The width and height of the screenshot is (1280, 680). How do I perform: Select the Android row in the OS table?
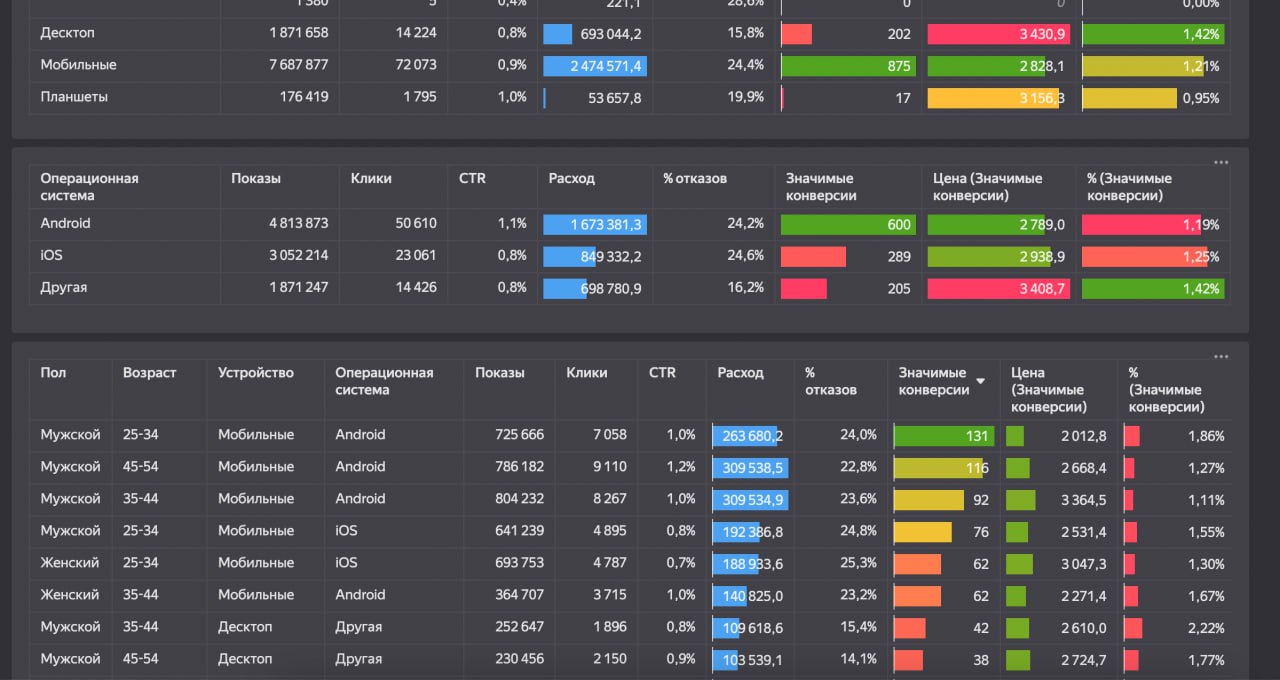pos(66,223)
